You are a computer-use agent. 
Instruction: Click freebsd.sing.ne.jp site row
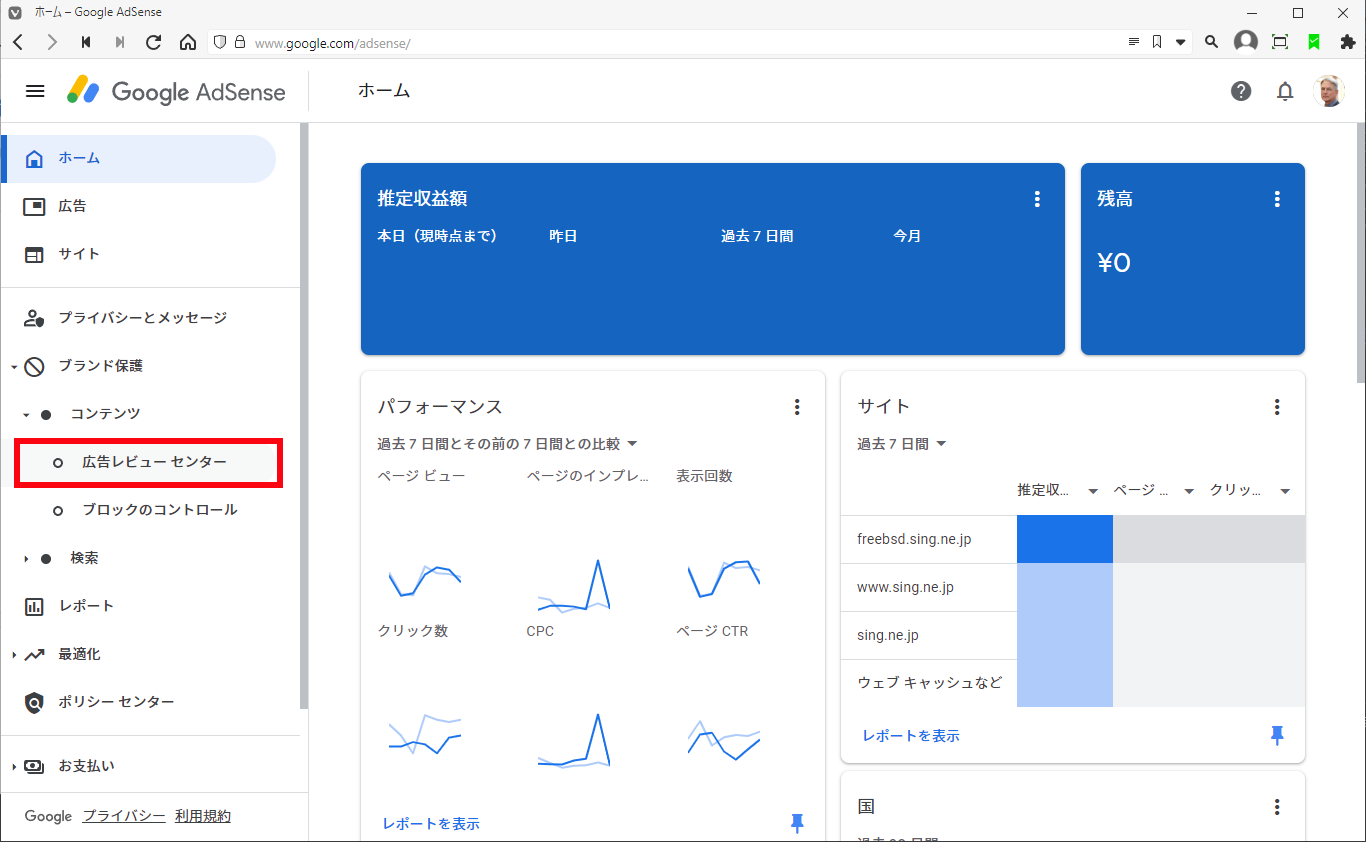(x=1073, y=540)
